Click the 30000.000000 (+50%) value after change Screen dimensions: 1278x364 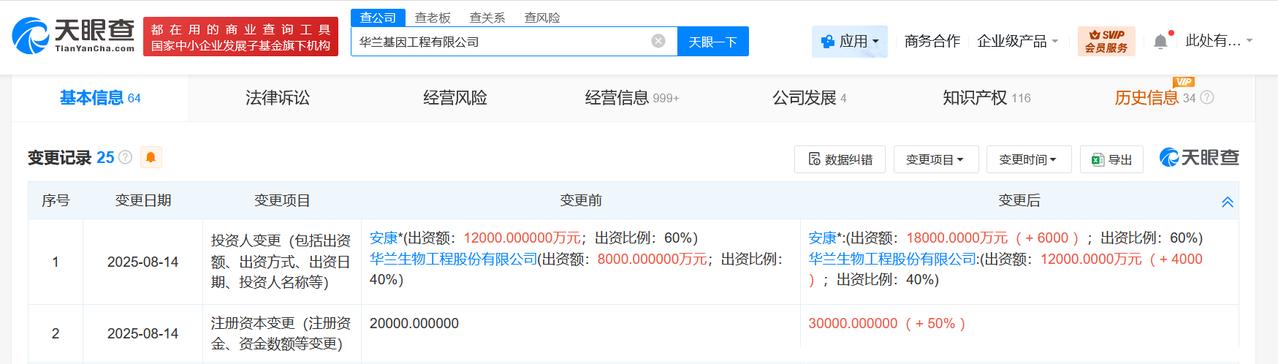tap(887, 323)
